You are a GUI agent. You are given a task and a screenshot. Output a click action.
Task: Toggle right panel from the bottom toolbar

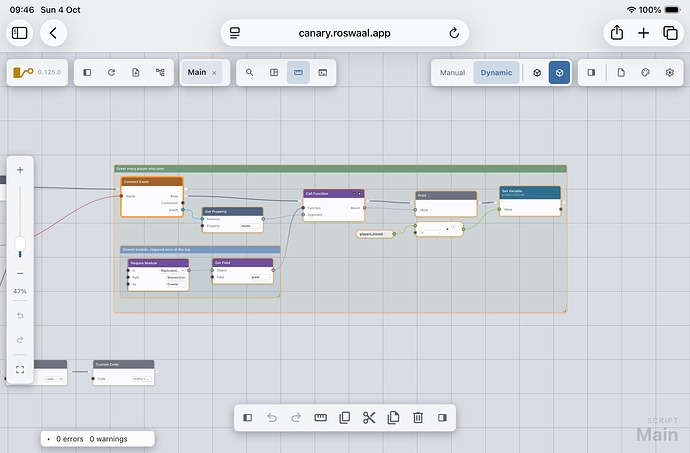click(442, 417)
